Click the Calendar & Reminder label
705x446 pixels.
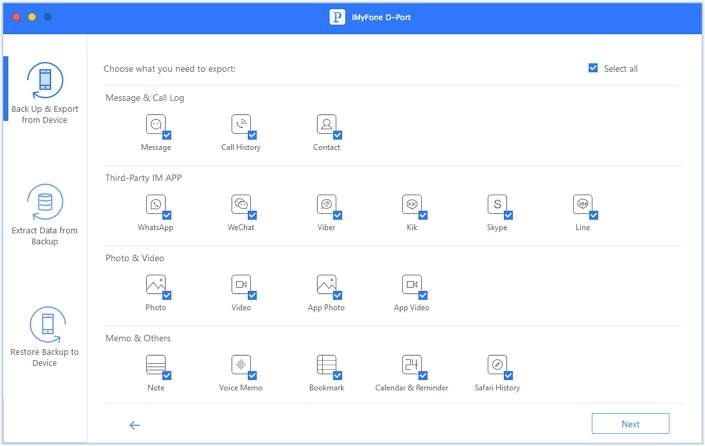[x=412, y=388]
